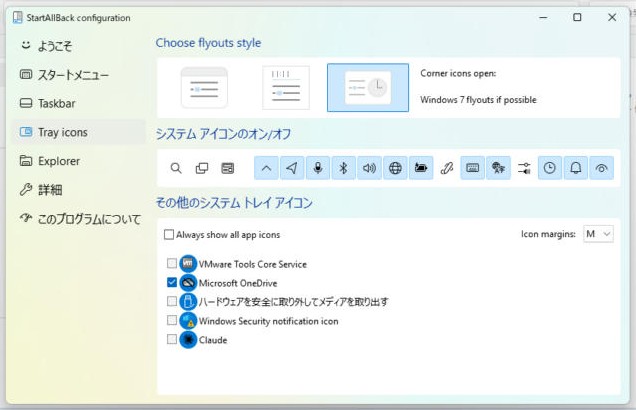Open このプログラムについて page

pyautogui.click(x=78, y=219)
